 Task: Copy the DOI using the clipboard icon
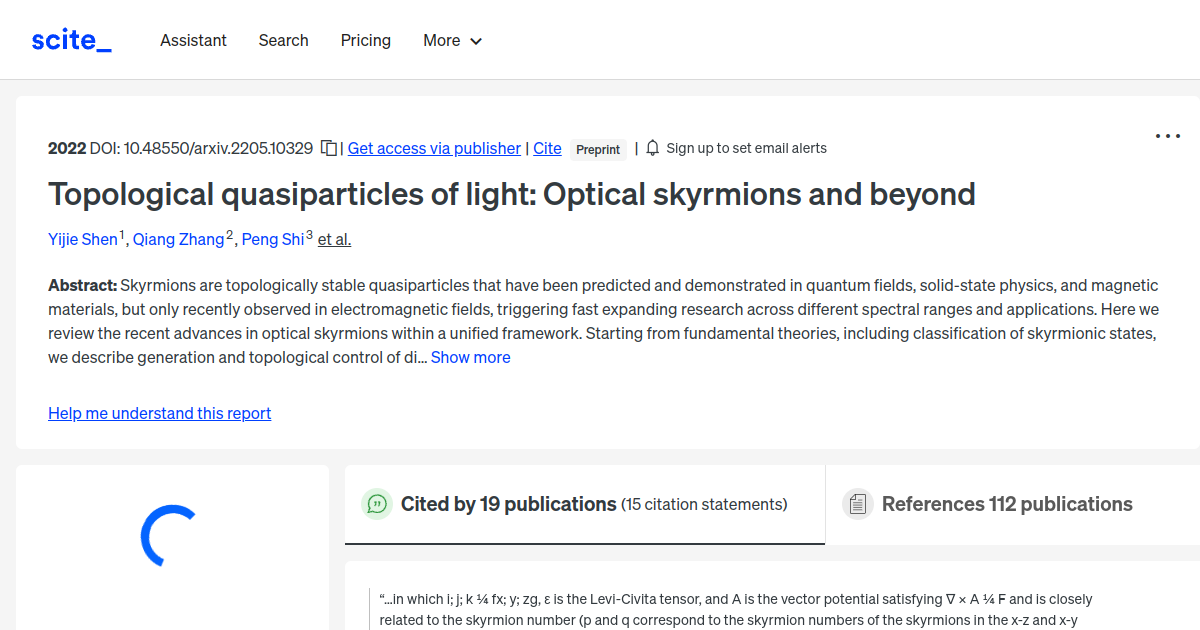[328, 147]
